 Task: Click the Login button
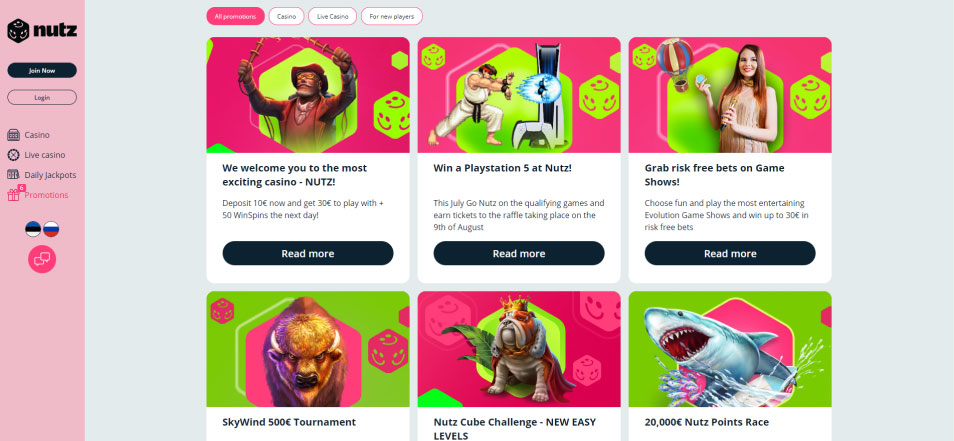pos(42,97)
